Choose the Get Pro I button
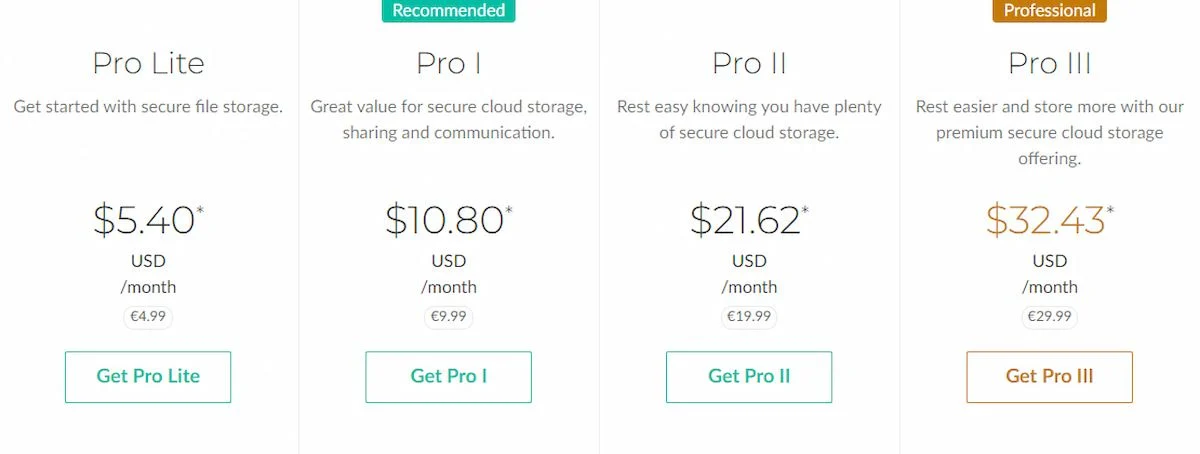 click(x=449, y=377)
